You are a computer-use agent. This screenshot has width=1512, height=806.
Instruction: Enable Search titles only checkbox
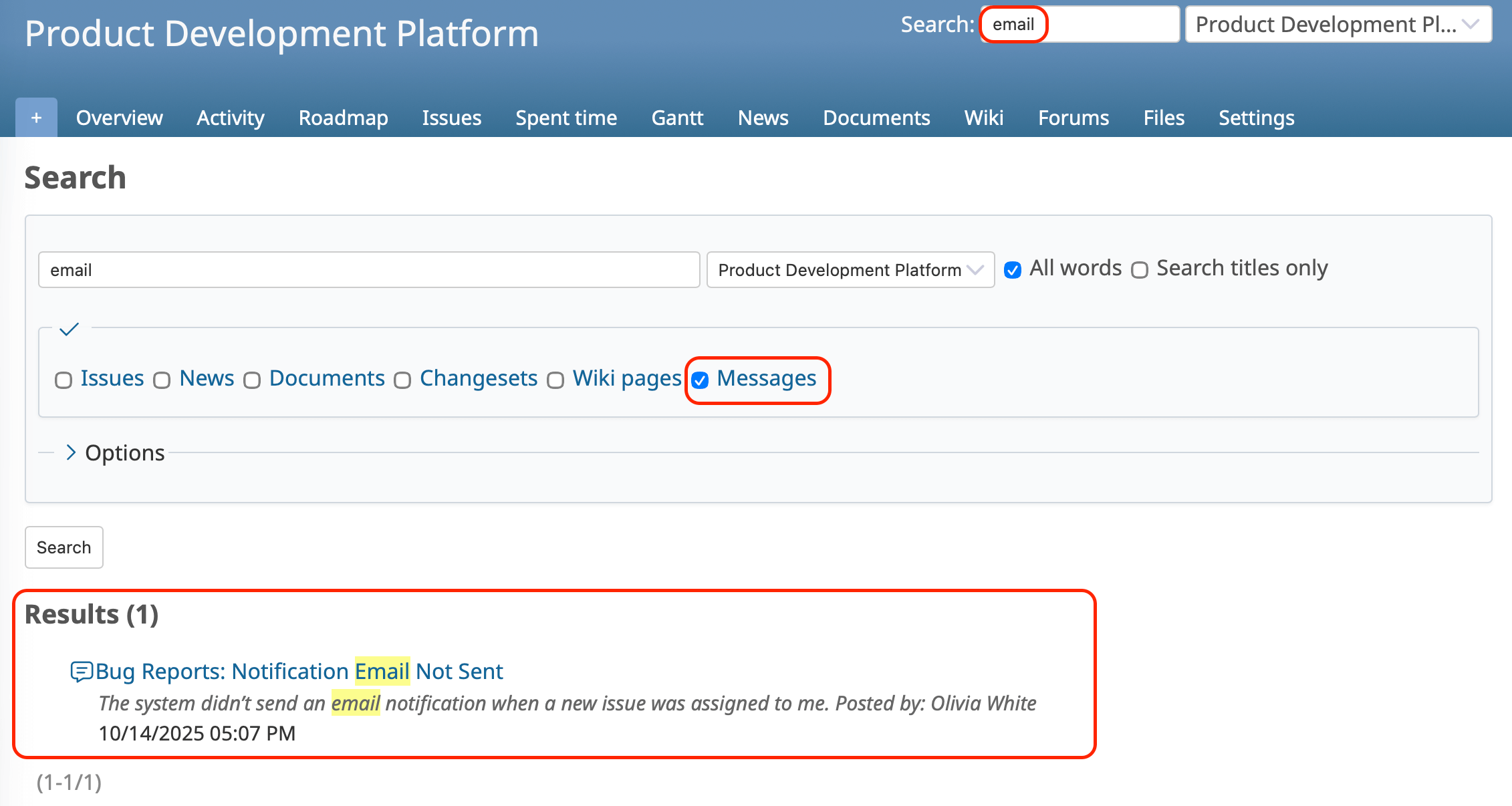click(1140, 270)
